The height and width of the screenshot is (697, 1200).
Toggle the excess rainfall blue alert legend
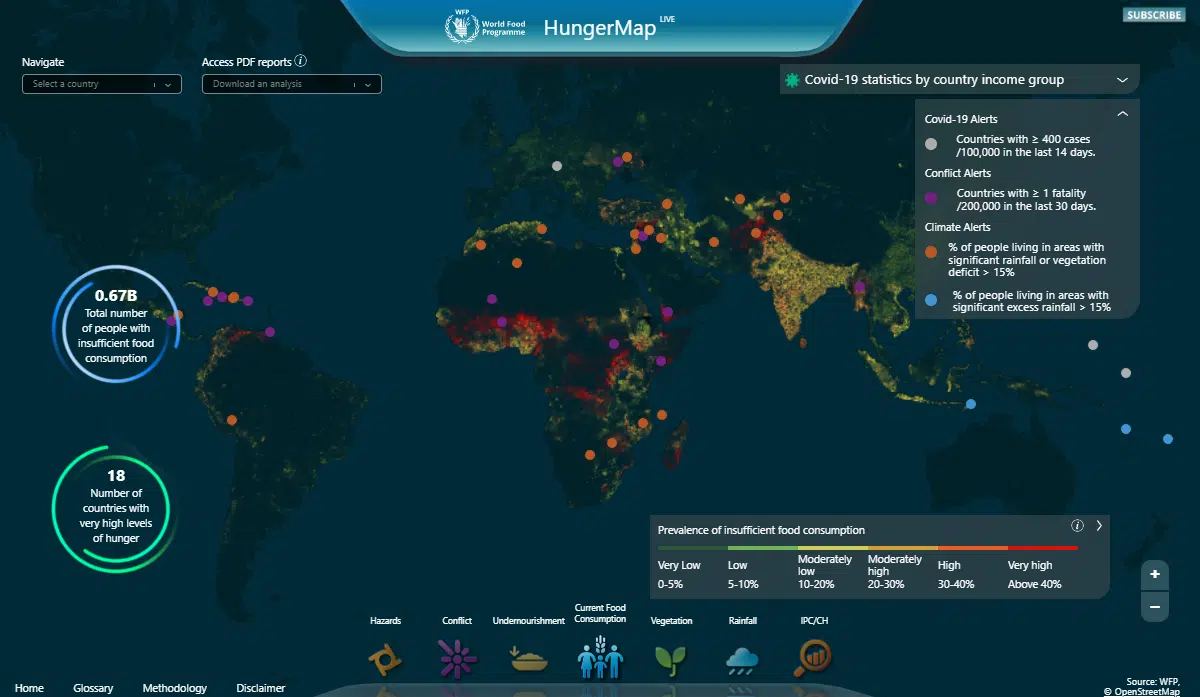[931, 300]
